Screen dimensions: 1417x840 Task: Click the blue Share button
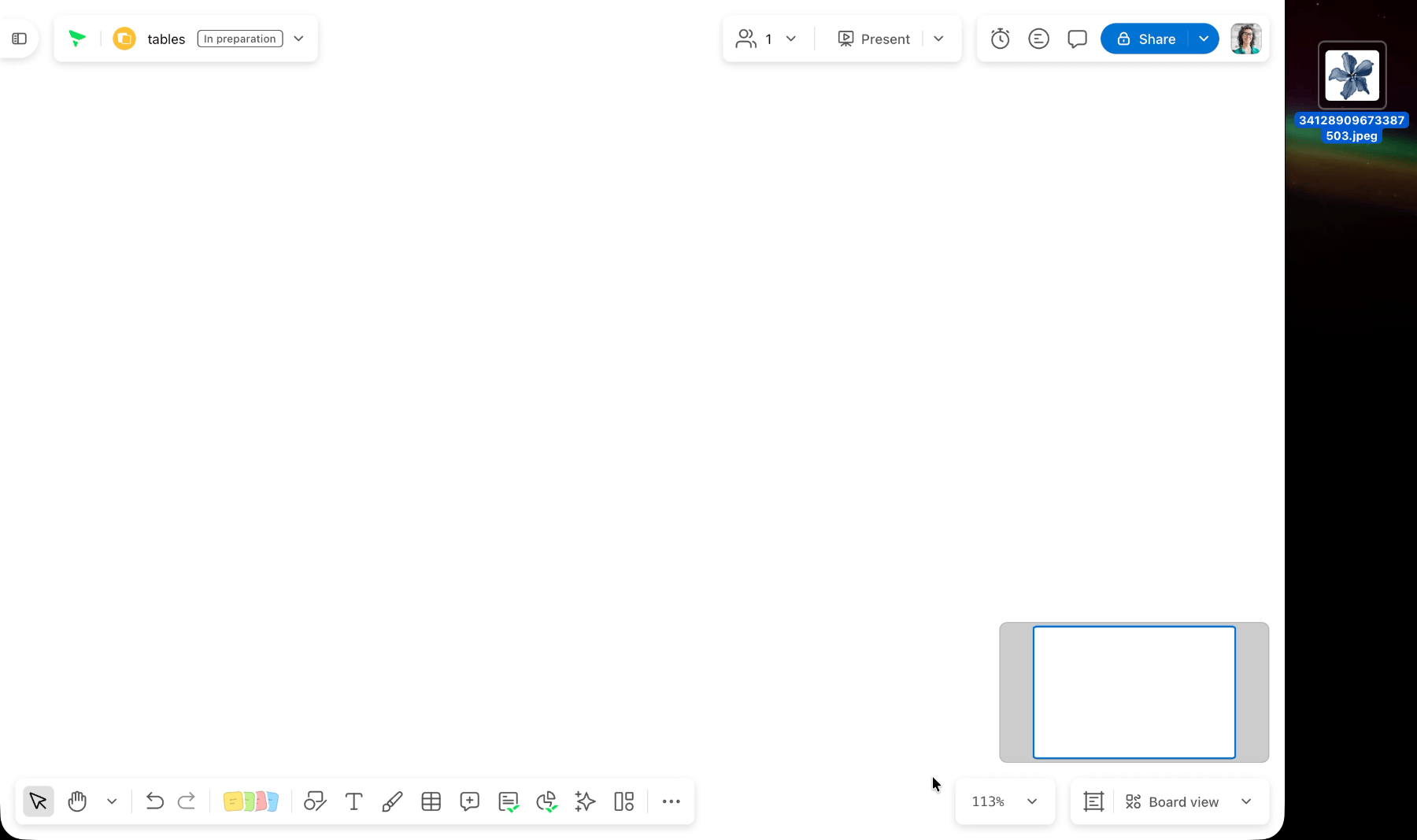1145,39
